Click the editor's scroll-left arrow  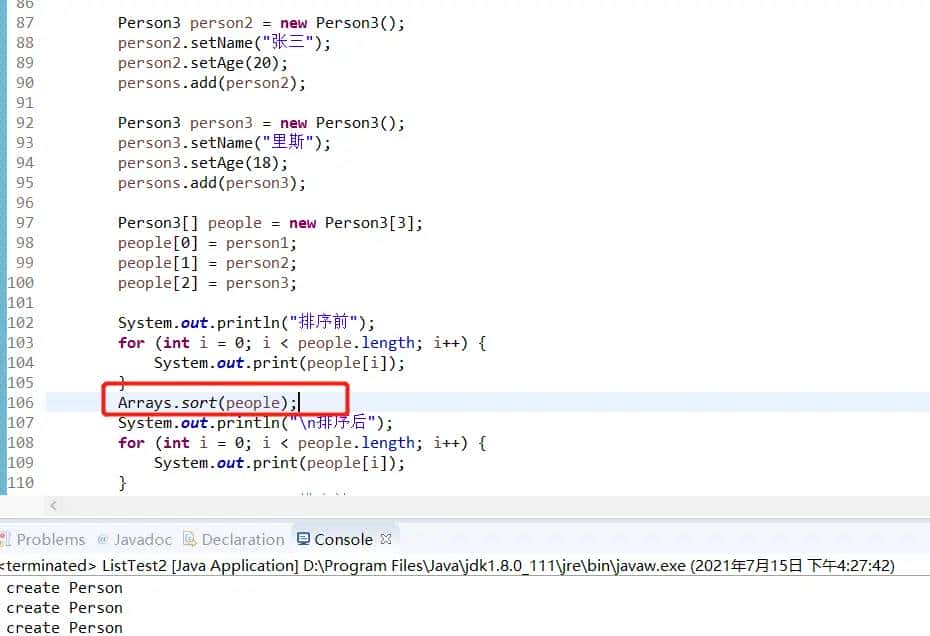53,505
